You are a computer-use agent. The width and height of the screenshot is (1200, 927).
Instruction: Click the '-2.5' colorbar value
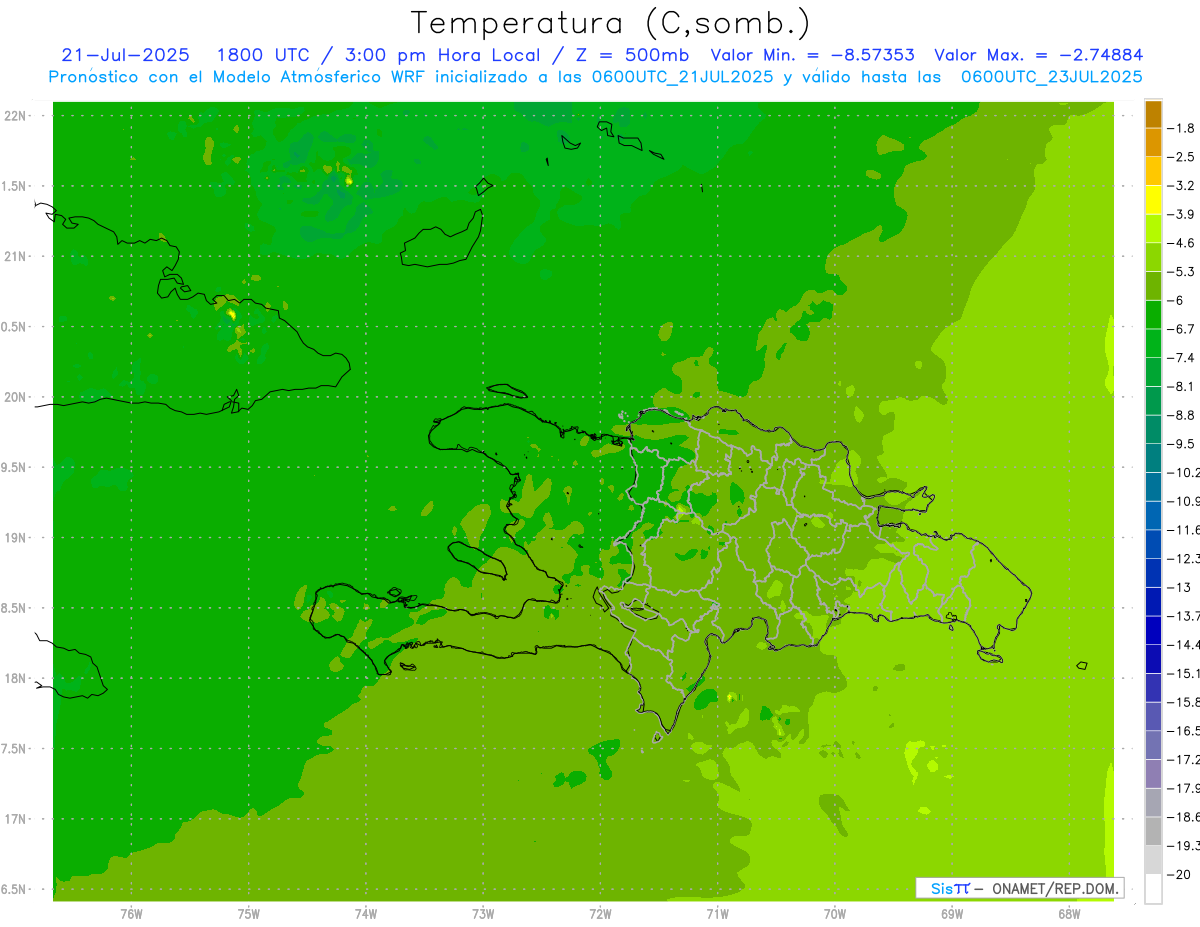[1181, 157]
